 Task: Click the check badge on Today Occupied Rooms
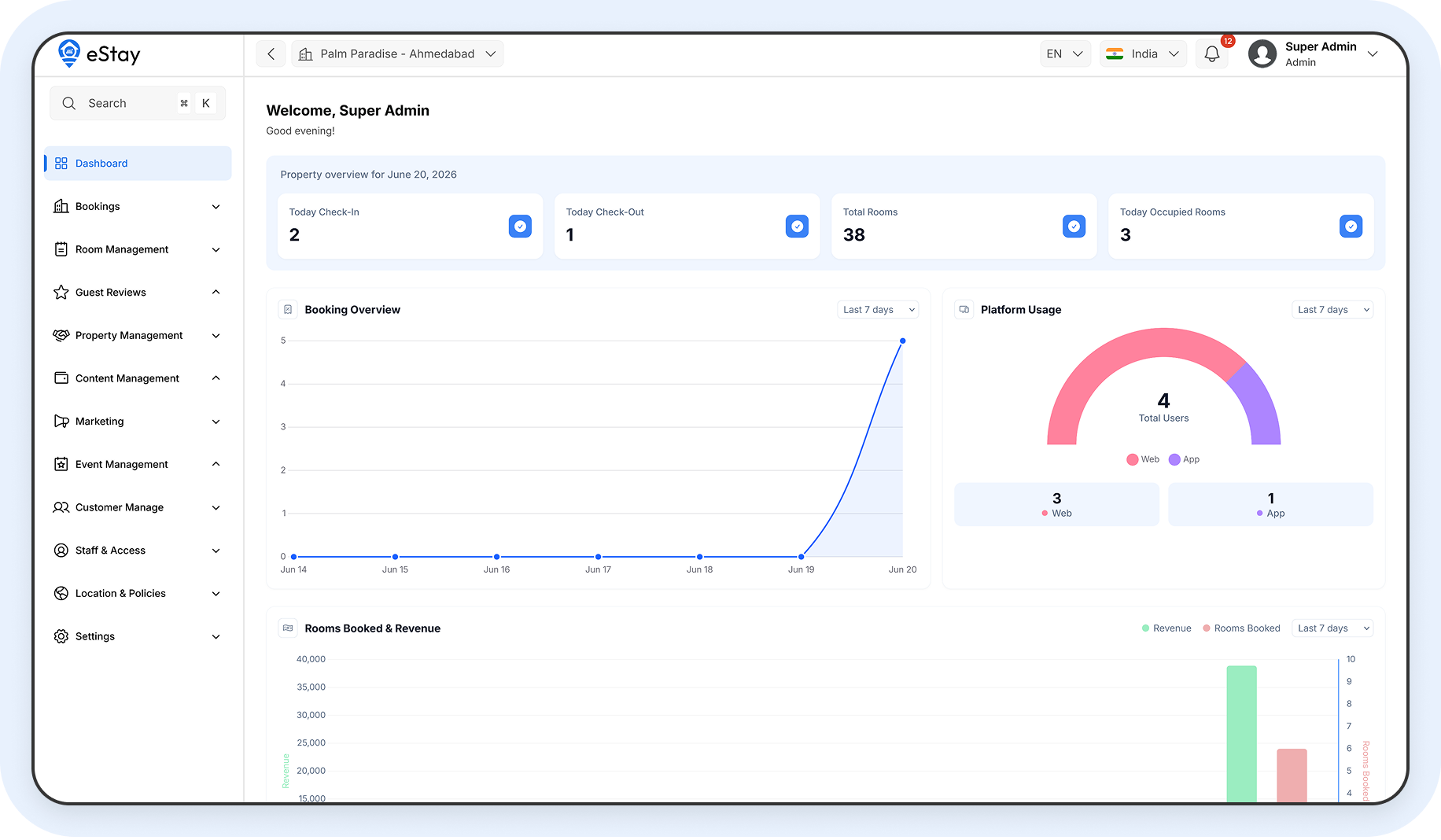tap(1351, 227)
